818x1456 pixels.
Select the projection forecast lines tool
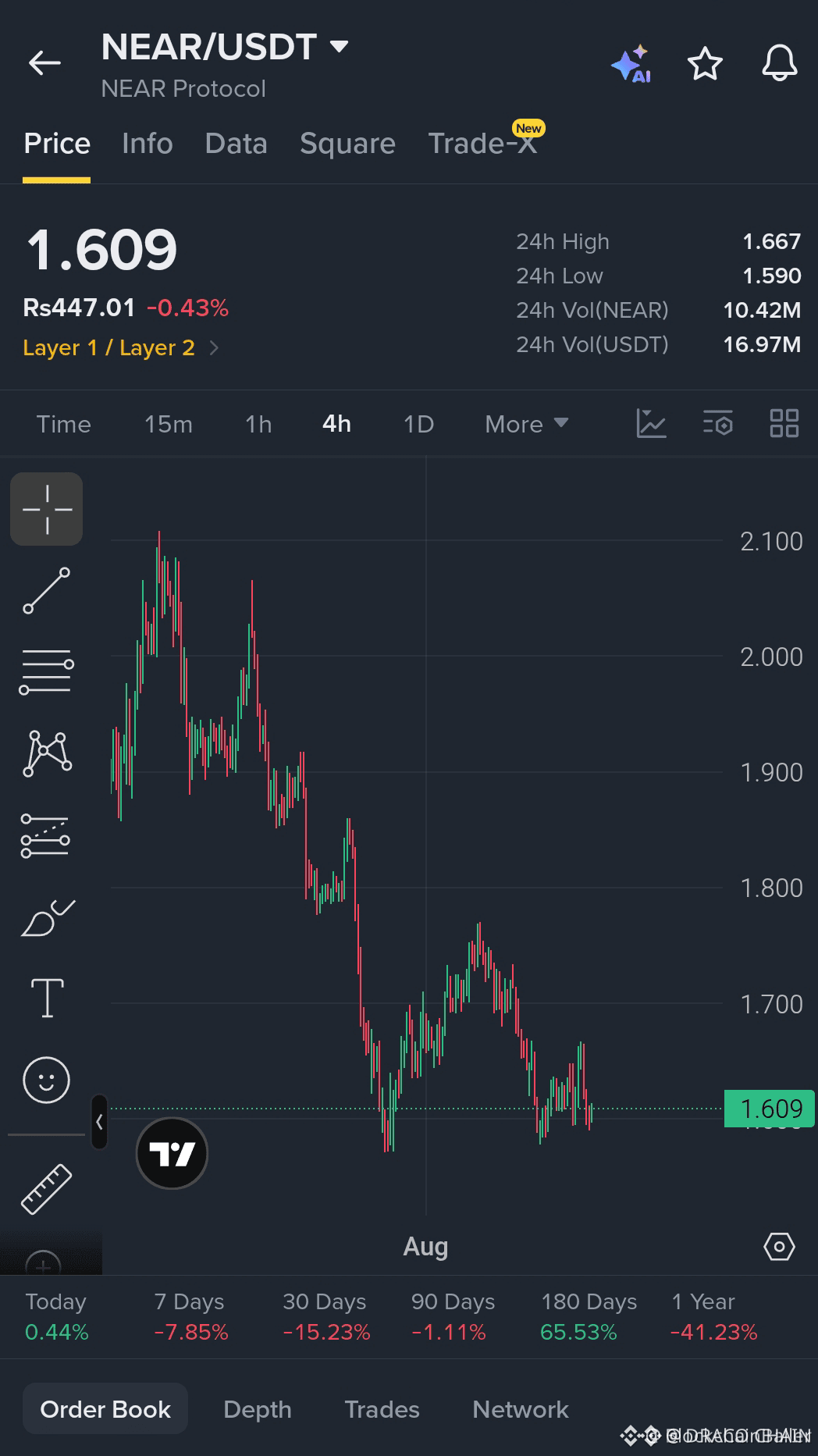(45, 835)
